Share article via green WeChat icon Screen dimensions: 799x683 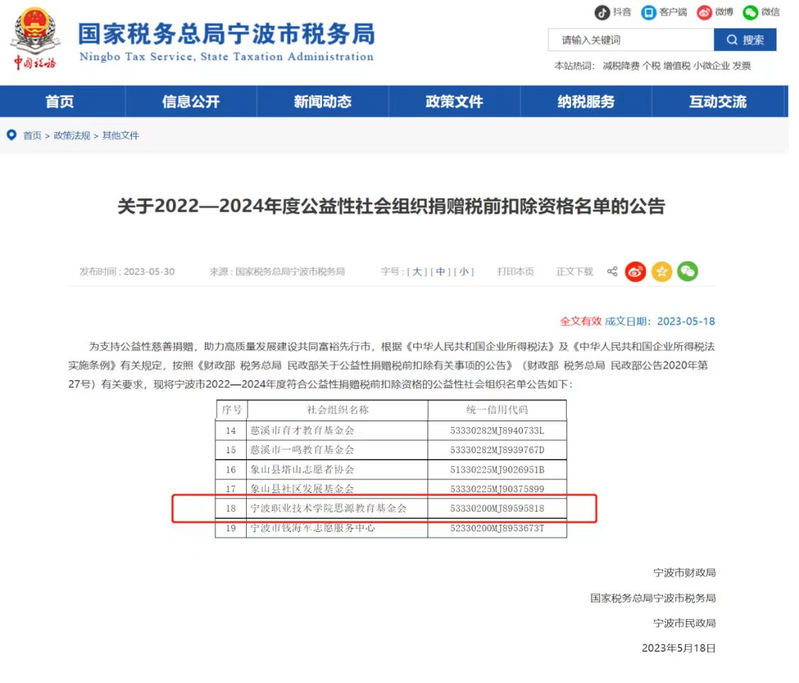(x=687, y=271)
